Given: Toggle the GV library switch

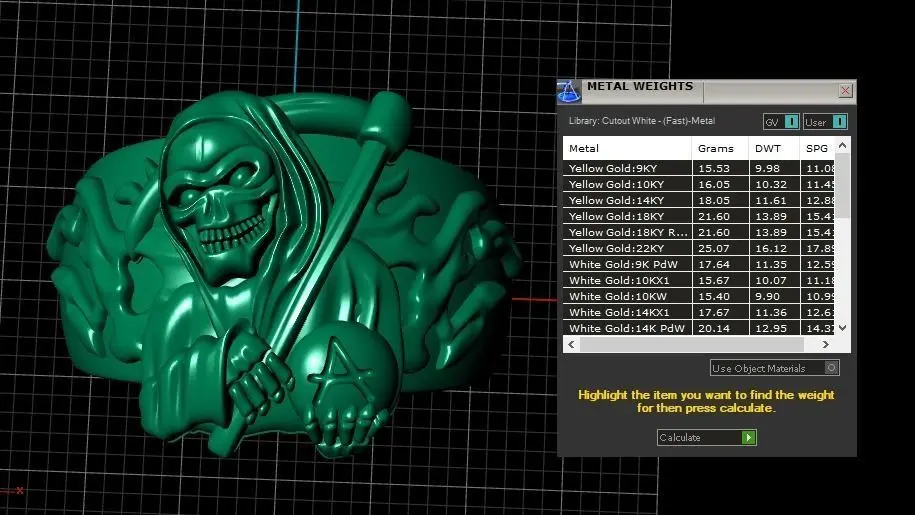Looking at the screenshot, I should click(781, 122).
